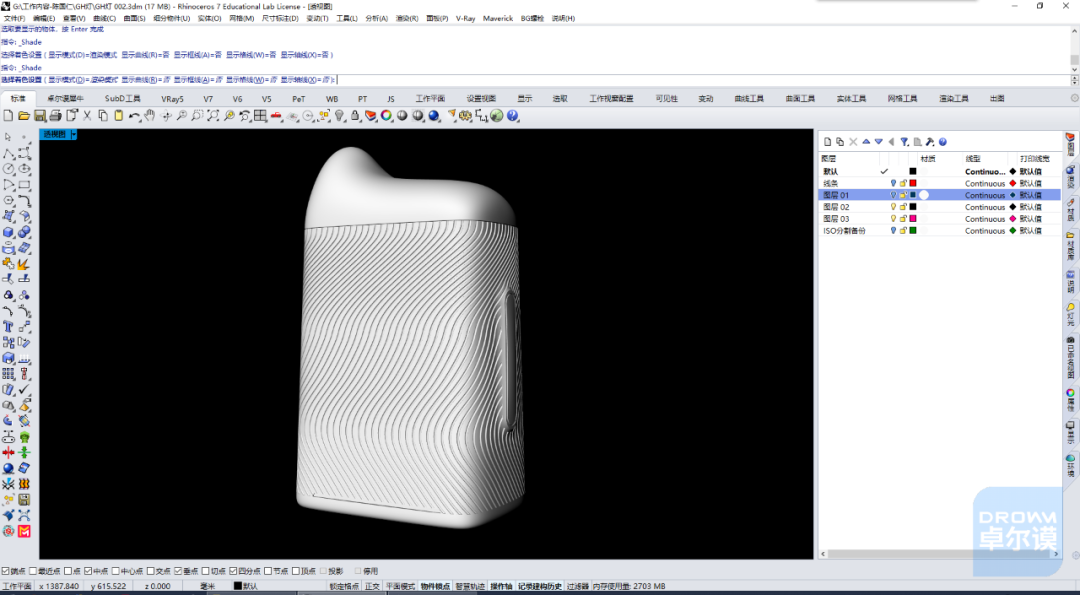Open Options with the gear icon

465,116
